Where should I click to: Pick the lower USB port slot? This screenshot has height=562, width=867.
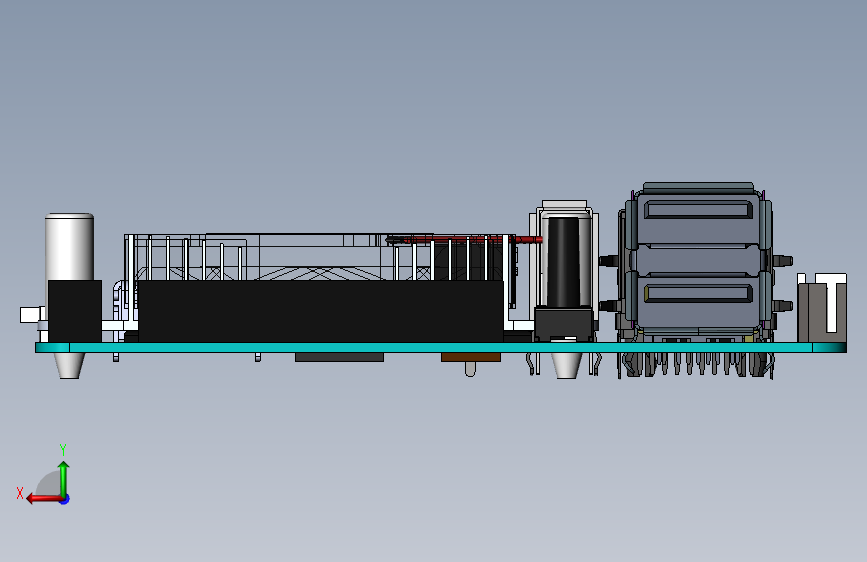[x=698, y=293]
